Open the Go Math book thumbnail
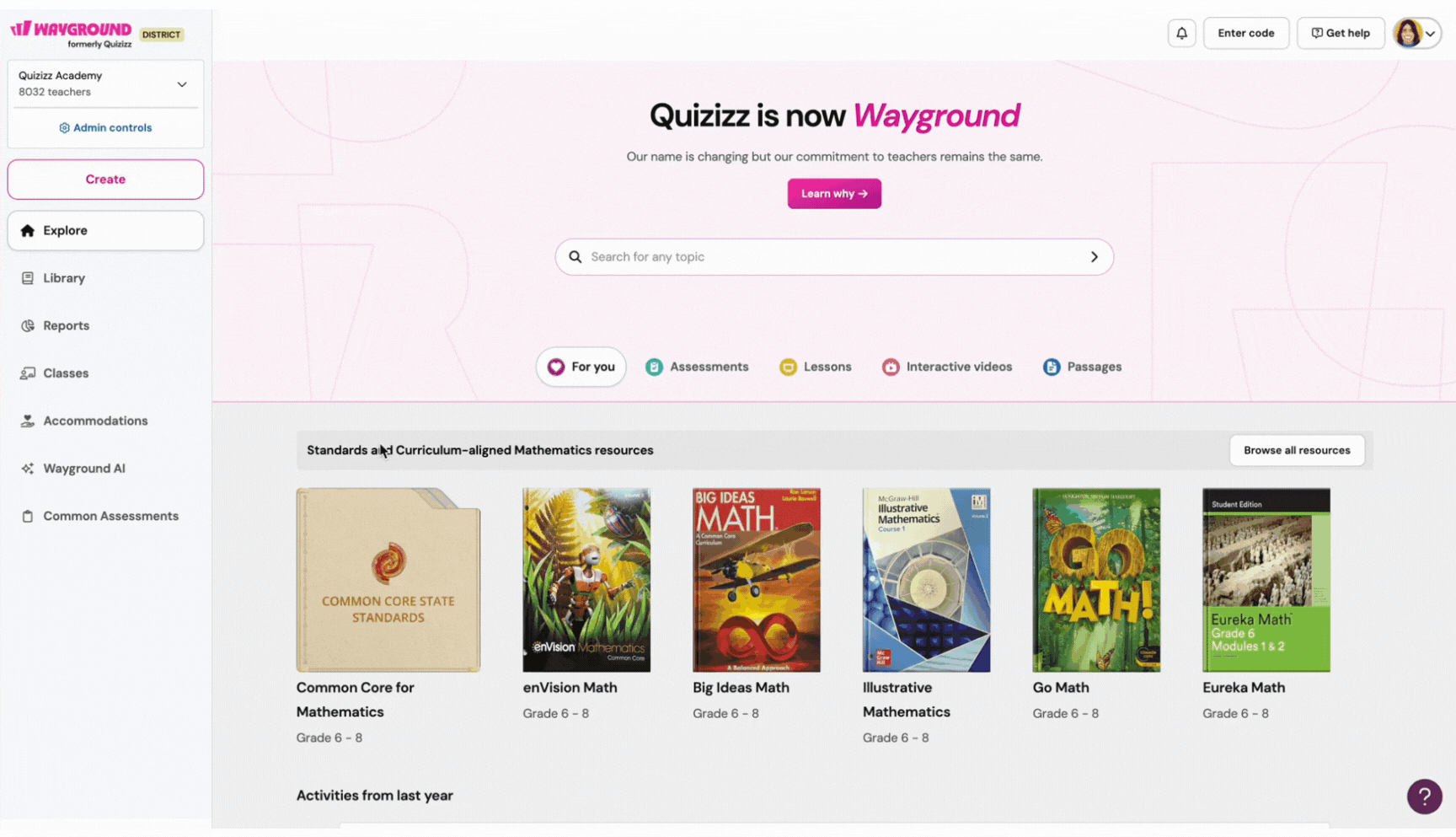Viewport: 1456px width, 837px height. click(1096, 580)
